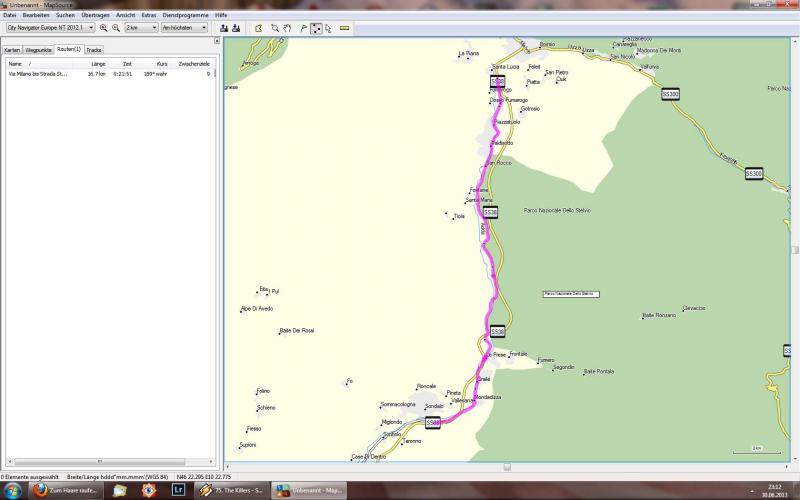Open Lightroom from the taskbar

tap(178, 490)
